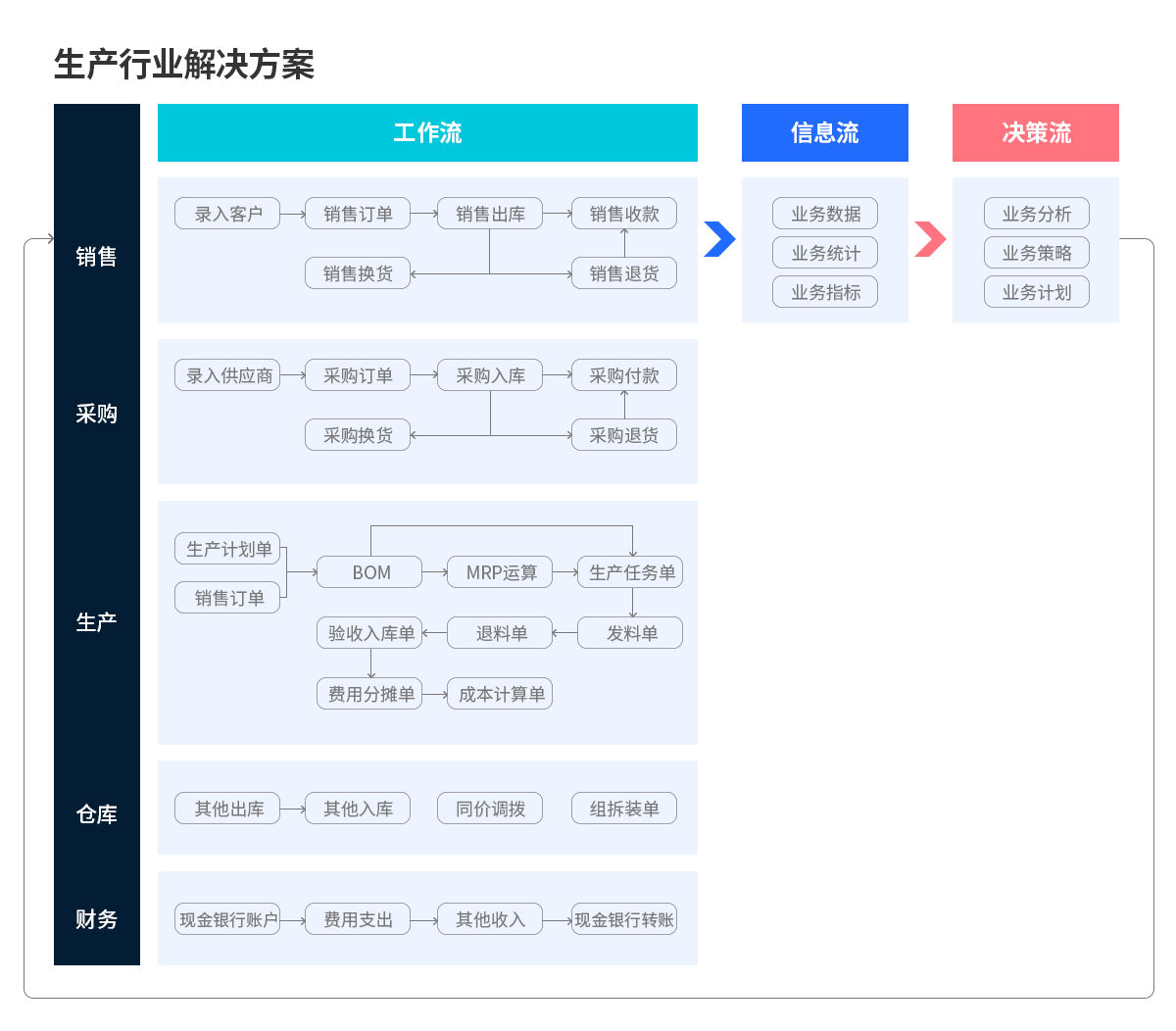Click the 生产任务单 box
This screenshot has width=1176, height=1031.
coord(630,572)
